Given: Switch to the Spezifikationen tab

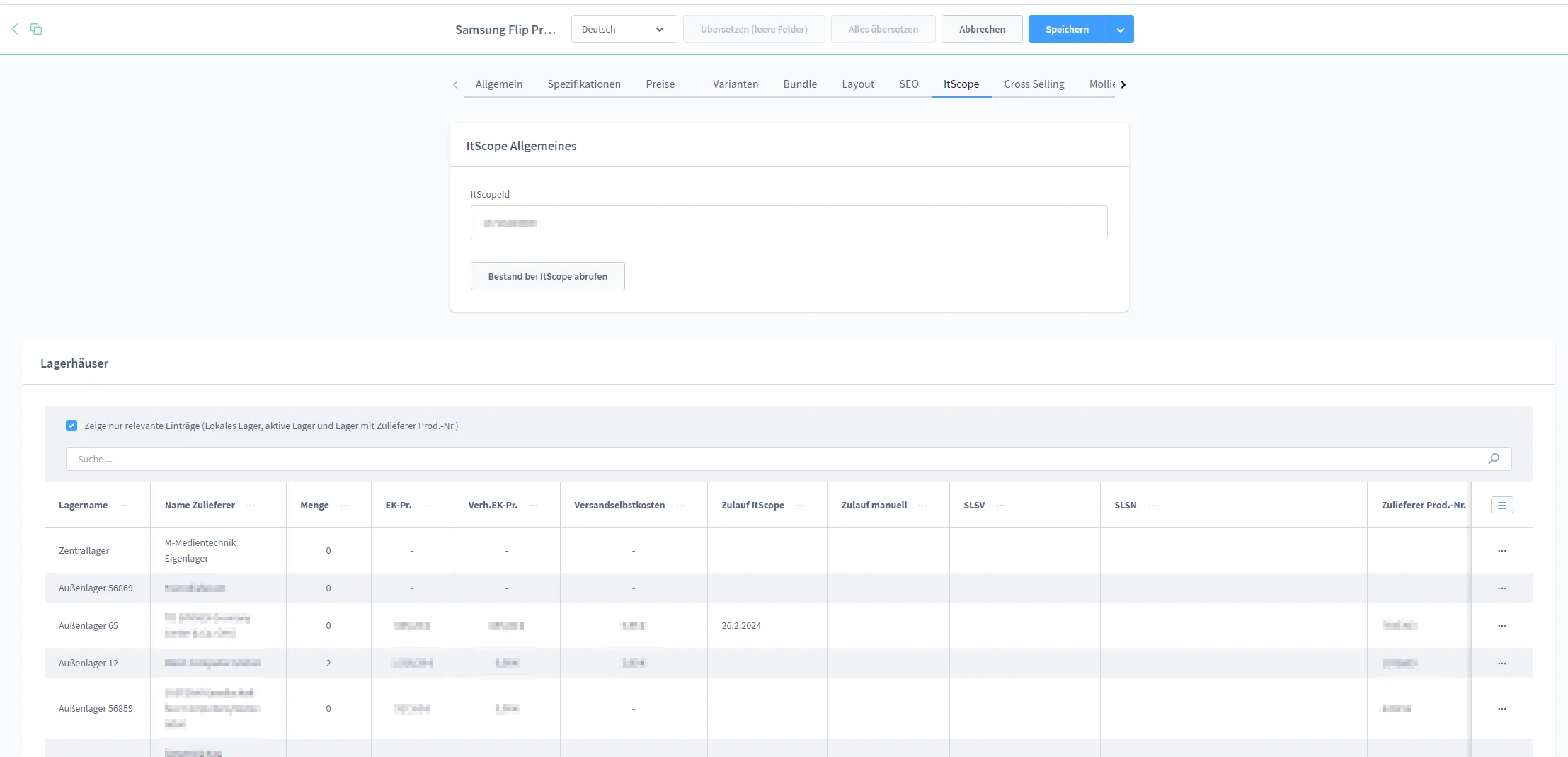Looking at the screenshot, I should click(583, 84).
